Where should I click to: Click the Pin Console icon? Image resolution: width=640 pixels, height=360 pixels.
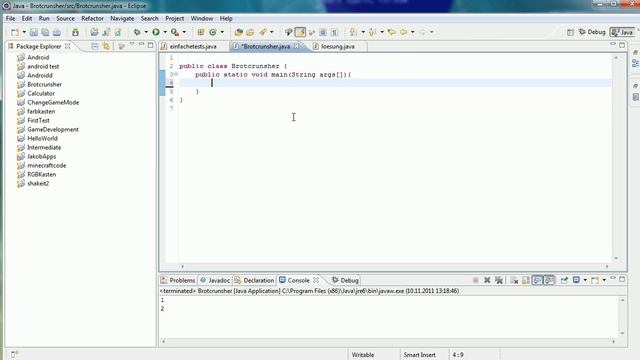(x=564, y=280)
